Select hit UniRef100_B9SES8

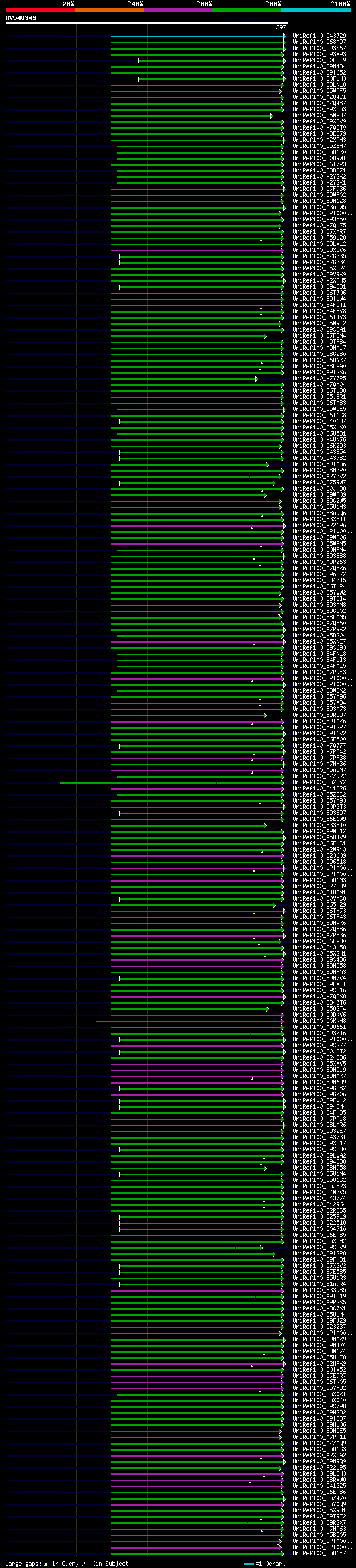pyautogui.click(x=319, y=556)
